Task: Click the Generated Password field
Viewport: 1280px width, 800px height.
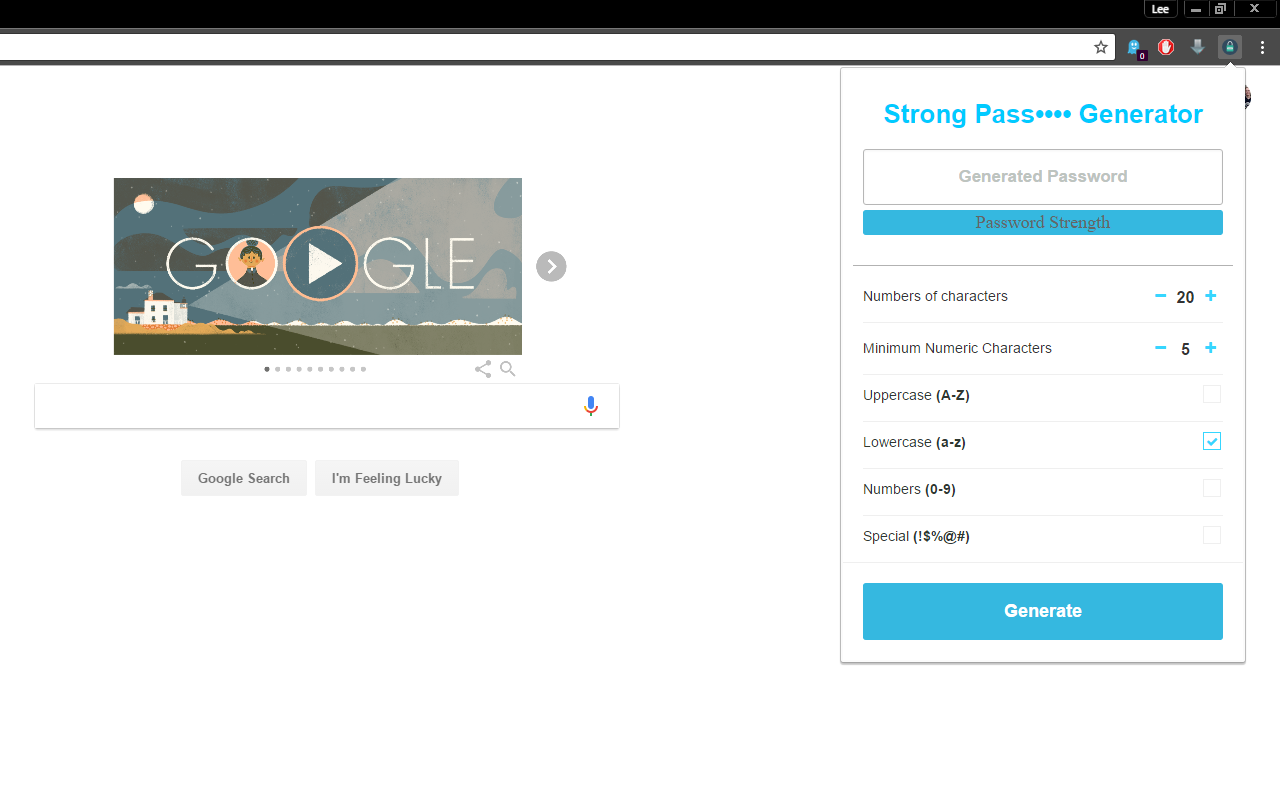Action: click(1043, 177)
